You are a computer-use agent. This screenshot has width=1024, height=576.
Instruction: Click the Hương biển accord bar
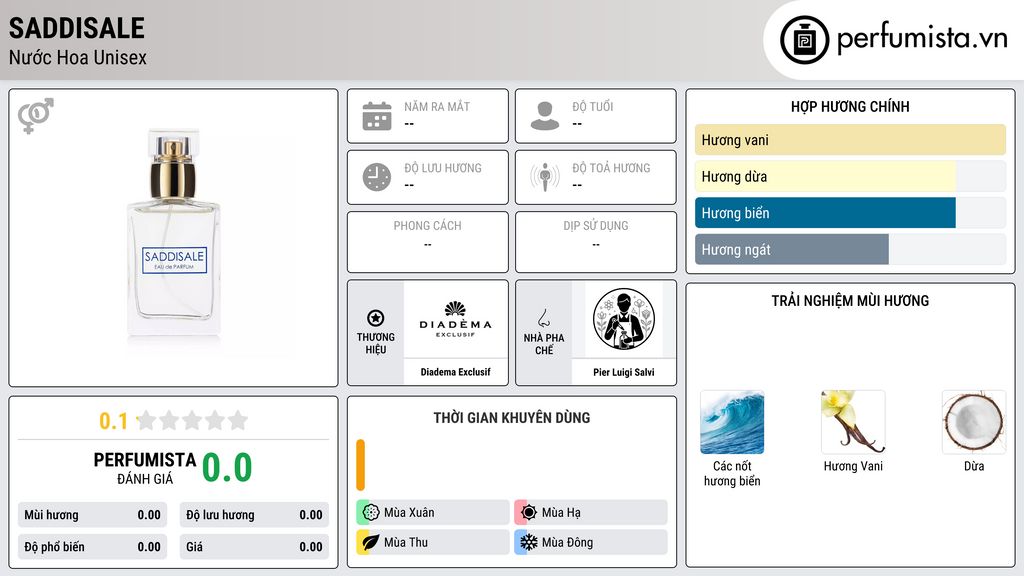click(850, 213)
